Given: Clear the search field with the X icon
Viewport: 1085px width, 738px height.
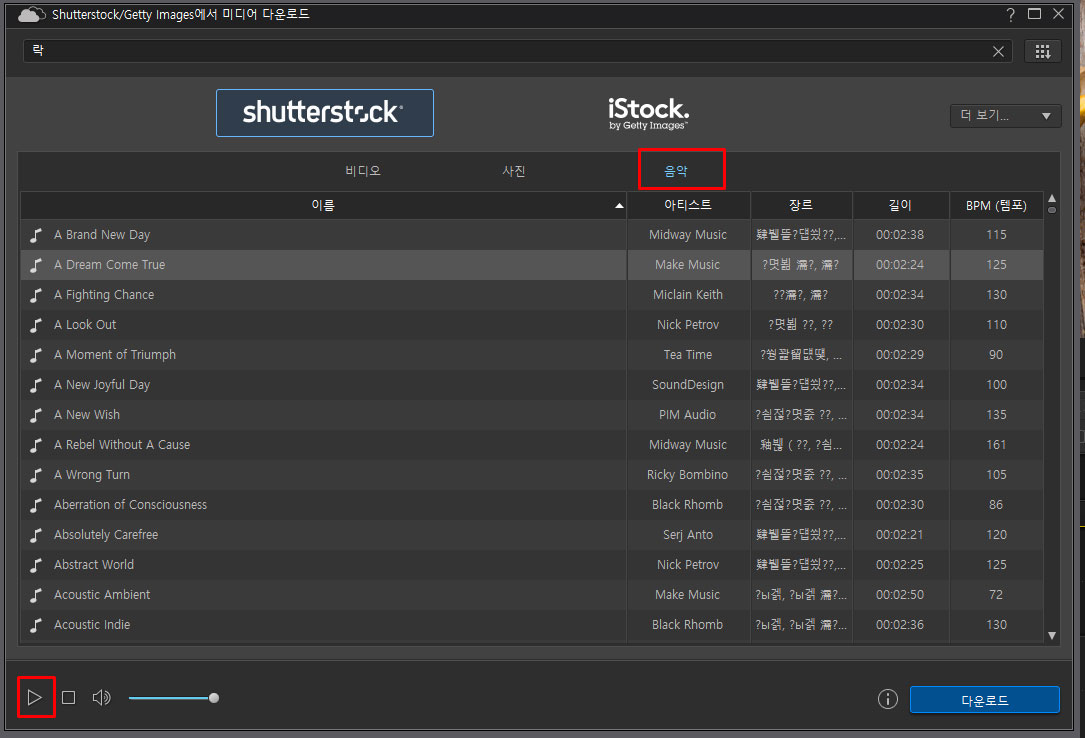Looking at the screenshot, I should point(998,51).
